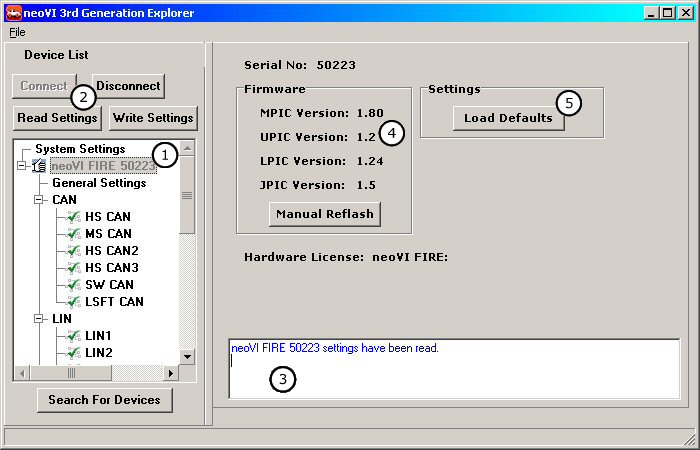This screenshot has width=700, height=450.
Task: Collapse the neoVI FIRE 50223 device node
Action: (22, 166)
